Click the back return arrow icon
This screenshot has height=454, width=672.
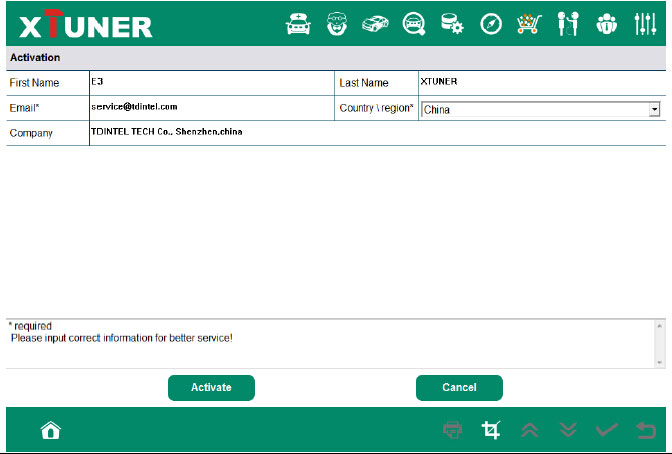[646, 430]
